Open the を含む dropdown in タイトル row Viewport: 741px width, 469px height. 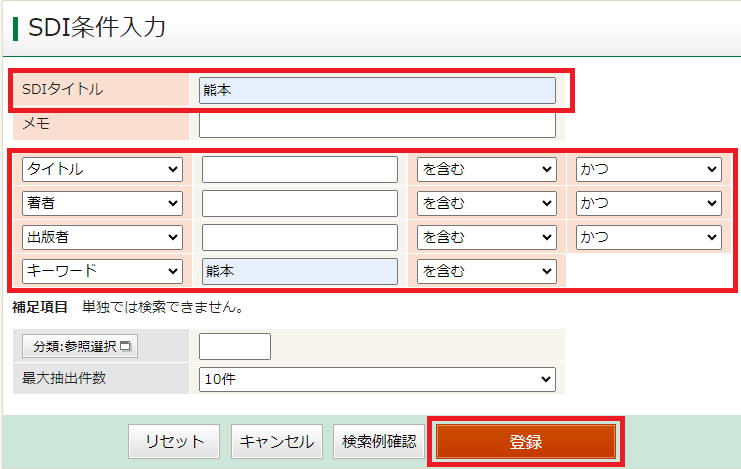click(x=486, y=169)
